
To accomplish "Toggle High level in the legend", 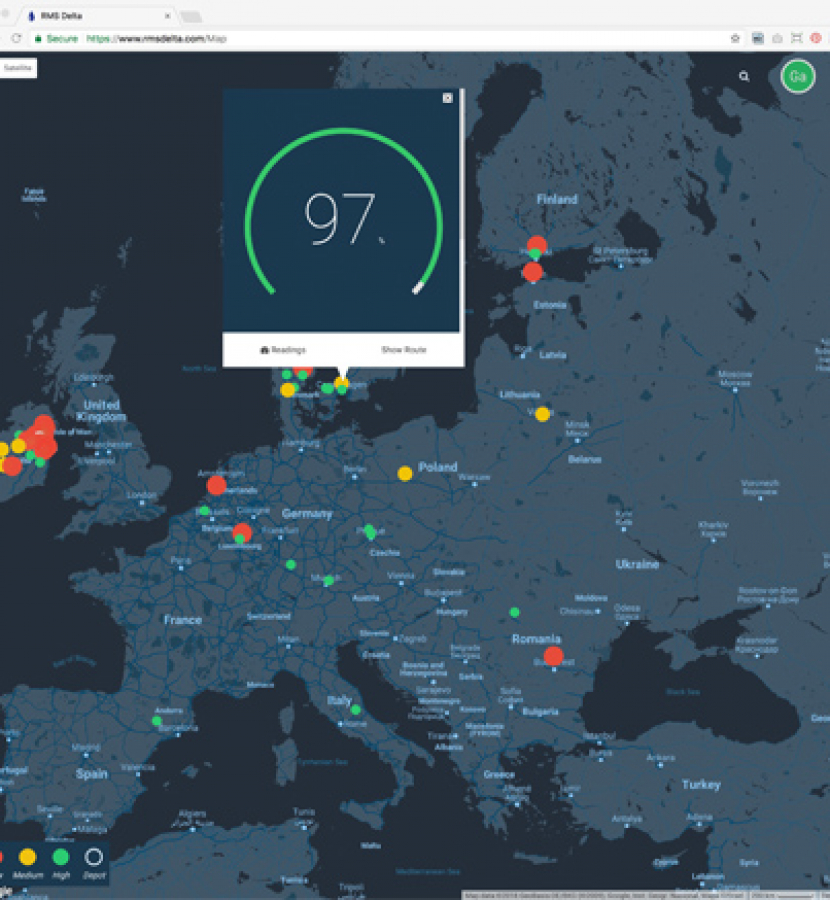I will [61, 863].
